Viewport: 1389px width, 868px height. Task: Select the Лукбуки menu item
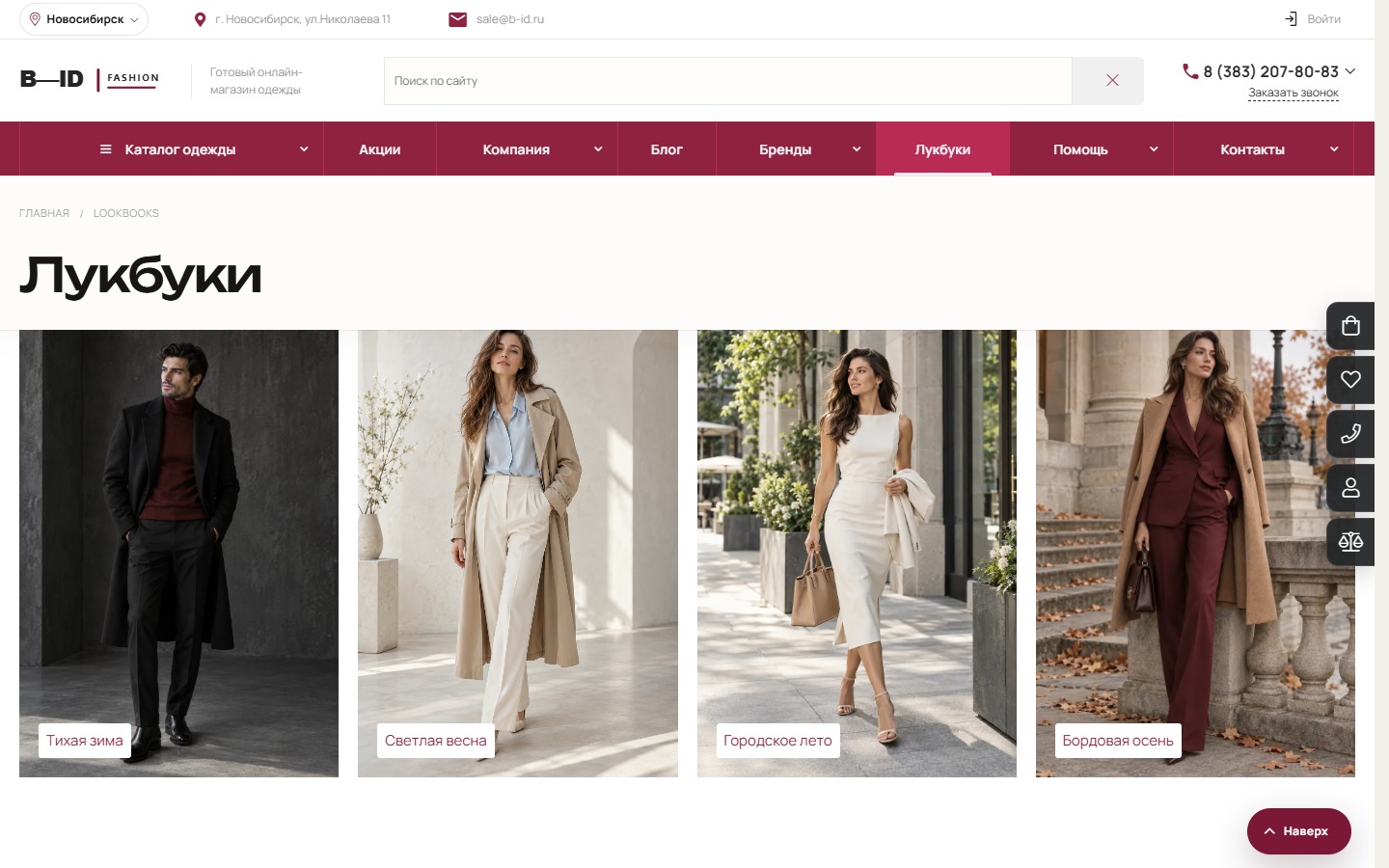pyautogui.click(x=942, y=149)
